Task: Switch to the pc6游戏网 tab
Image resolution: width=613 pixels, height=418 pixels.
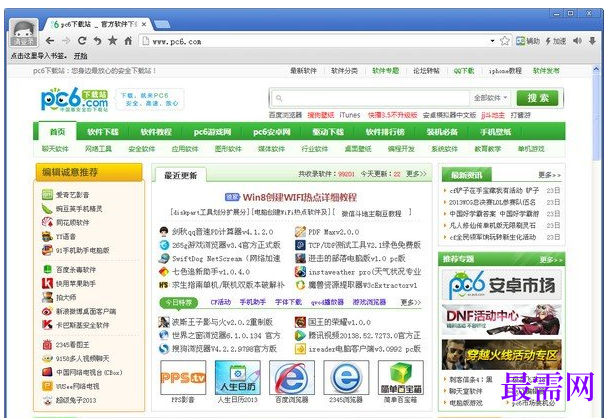Action: (x=212, y=132)
